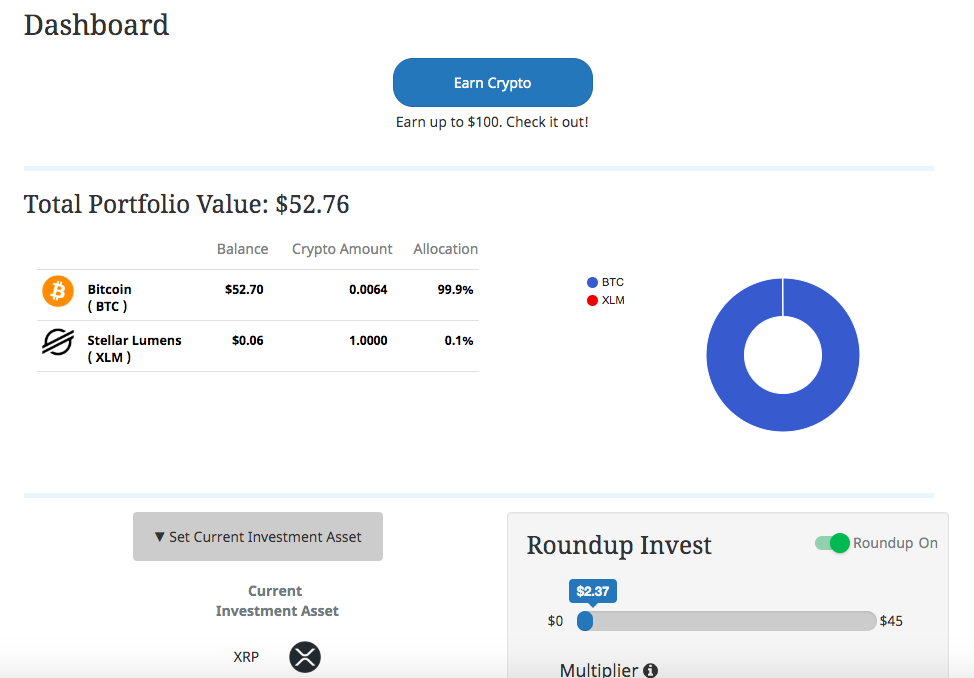Screen dimensions: 974x678
Task: Click the Balance column header
Action: (x=242, y=249)
